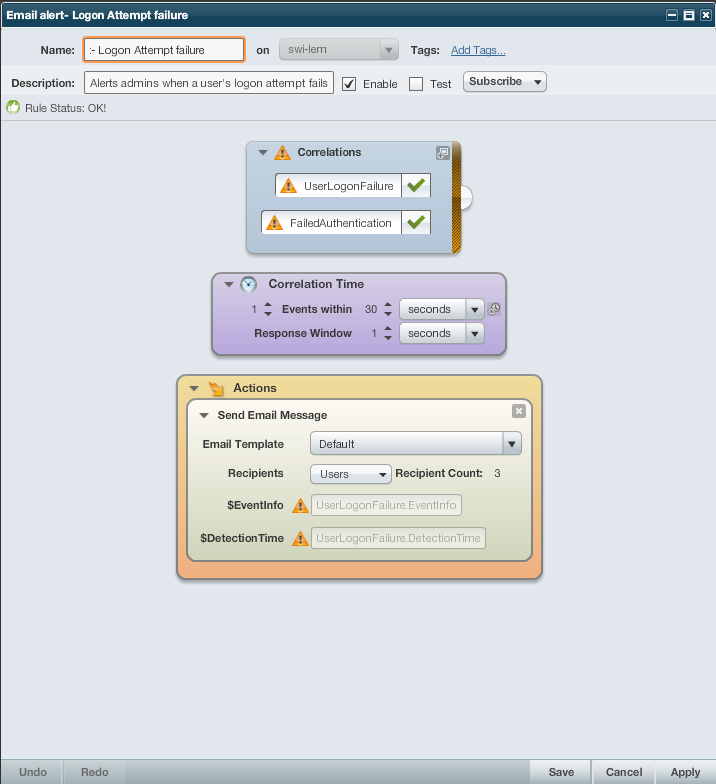Click the UserLogonFailure warning icon
Image resolution: width=716 pixels, height=784 pixels.
288,186
